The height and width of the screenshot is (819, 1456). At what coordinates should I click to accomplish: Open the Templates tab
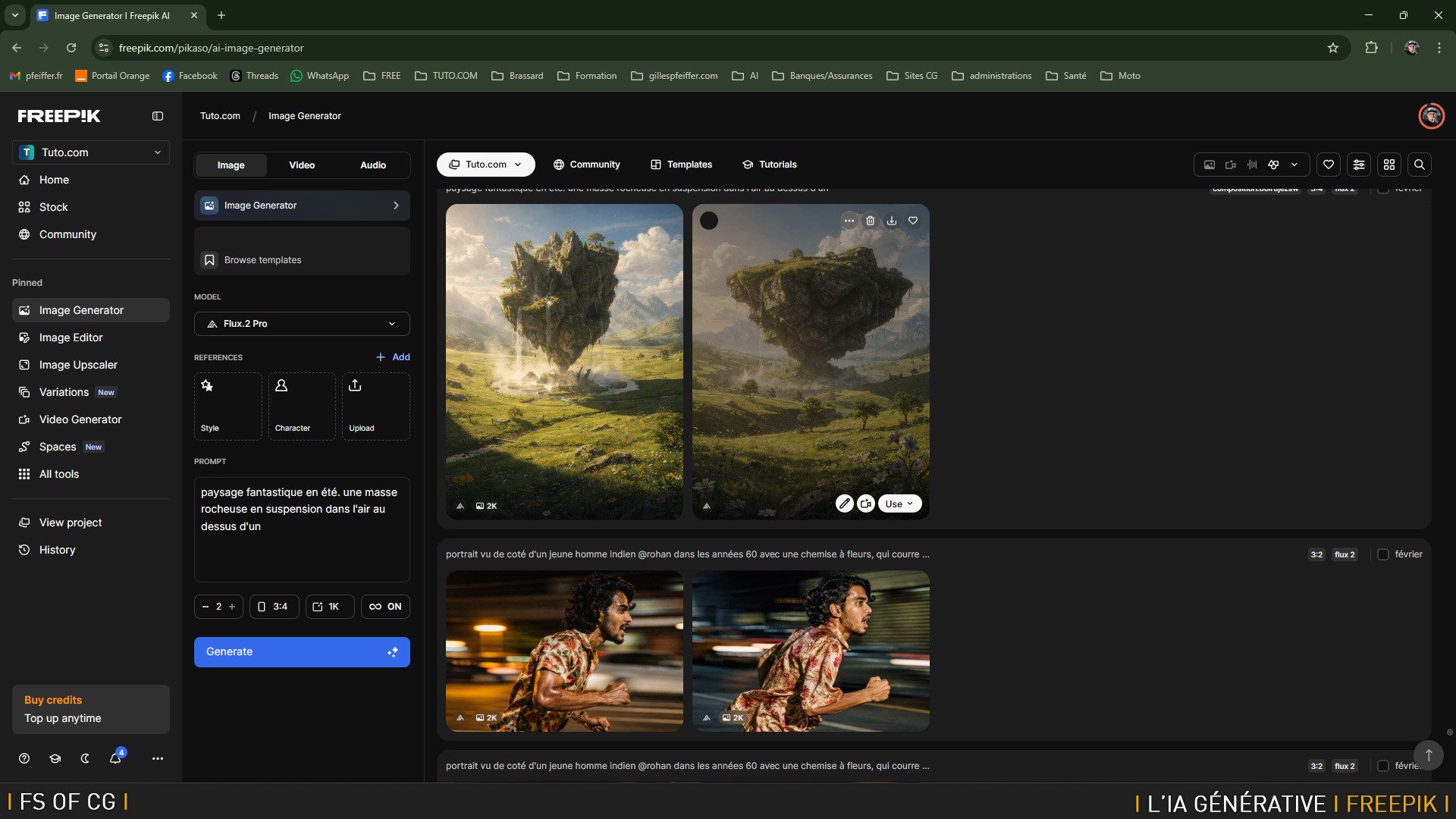pyautogui.click(x=681, y=165)
